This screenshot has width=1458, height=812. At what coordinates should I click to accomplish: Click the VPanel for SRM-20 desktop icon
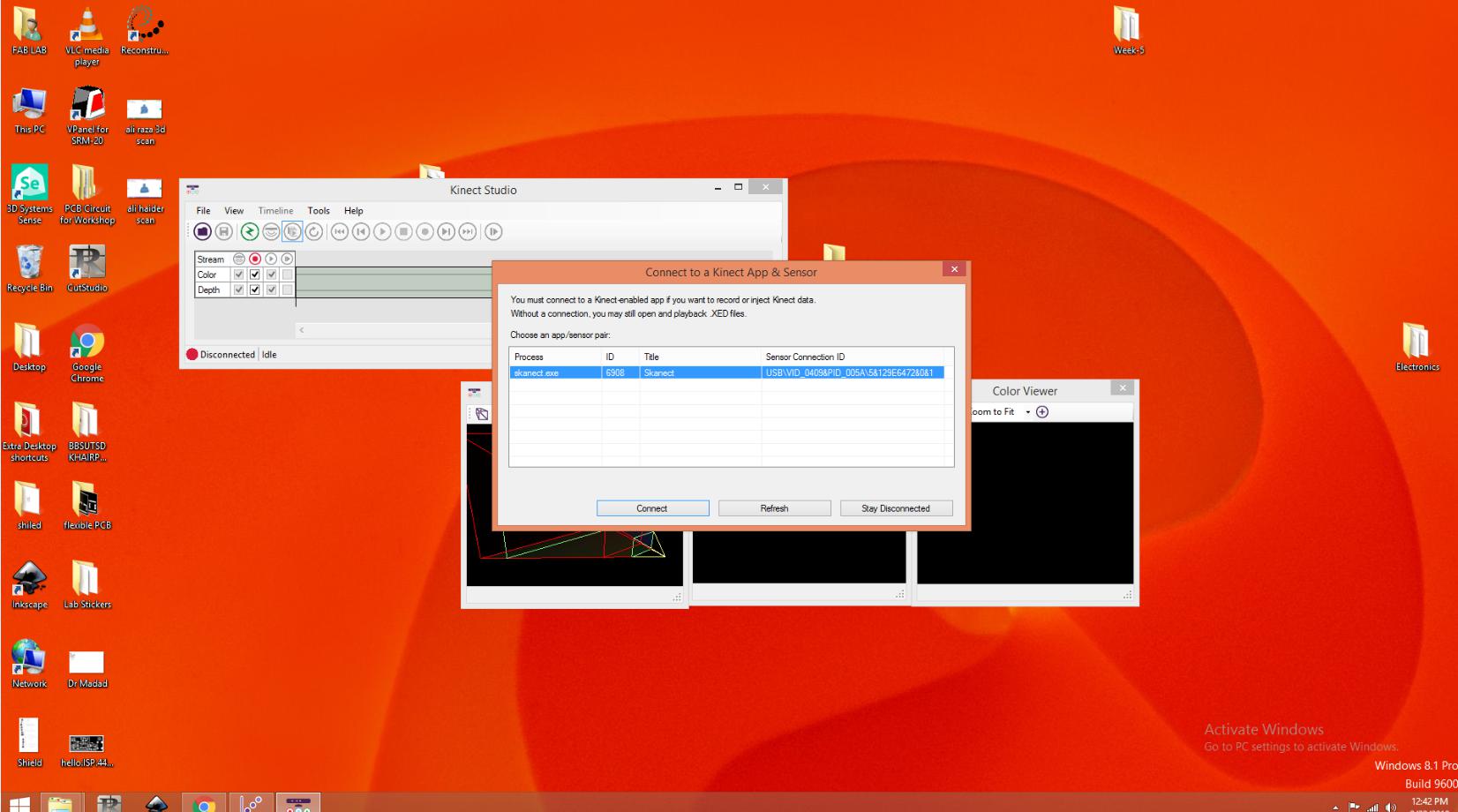pos(86,116)
